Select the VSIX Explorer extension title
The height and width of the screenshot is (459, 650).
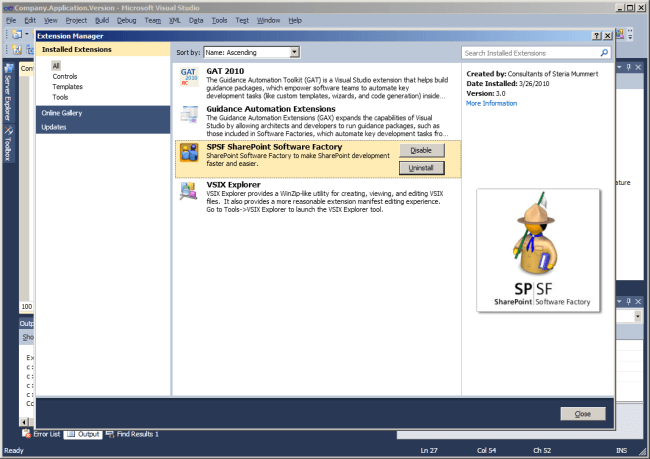tap(233, 185)
